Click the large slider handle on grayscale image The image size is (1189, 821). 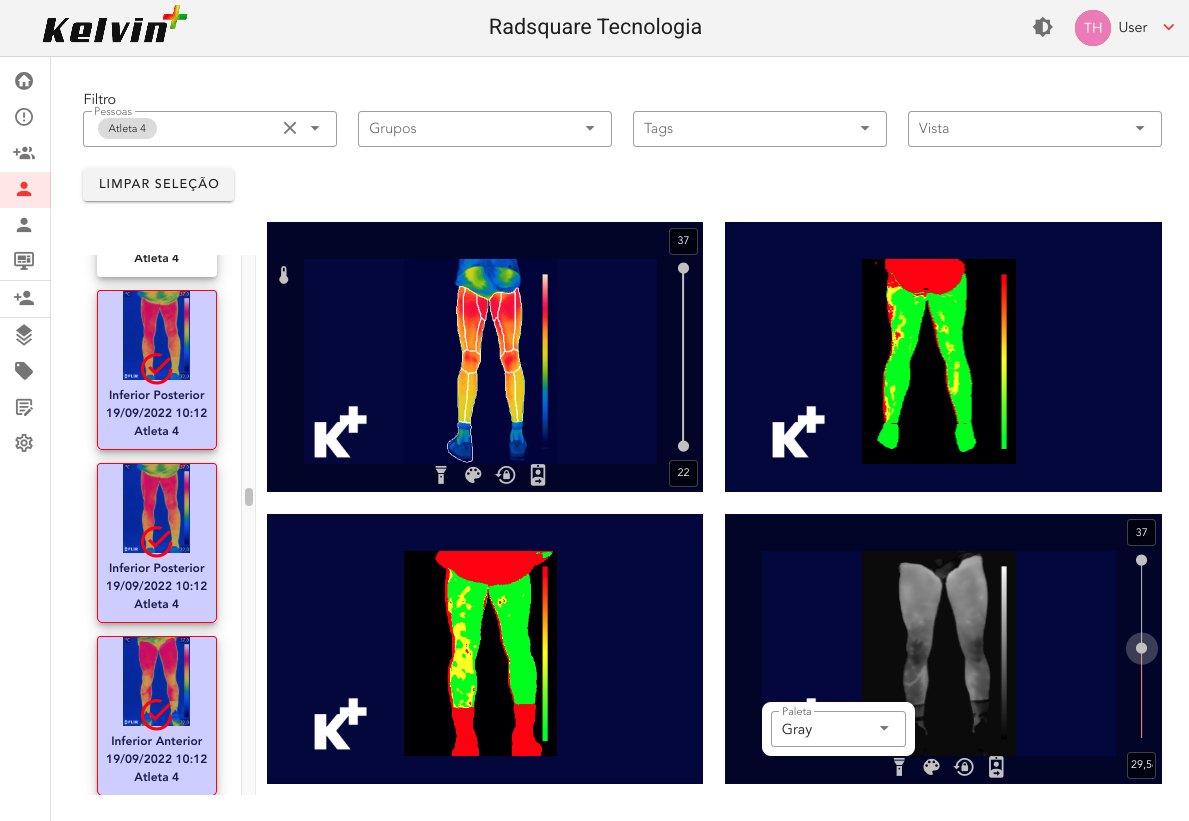[x=1141, y=649]
